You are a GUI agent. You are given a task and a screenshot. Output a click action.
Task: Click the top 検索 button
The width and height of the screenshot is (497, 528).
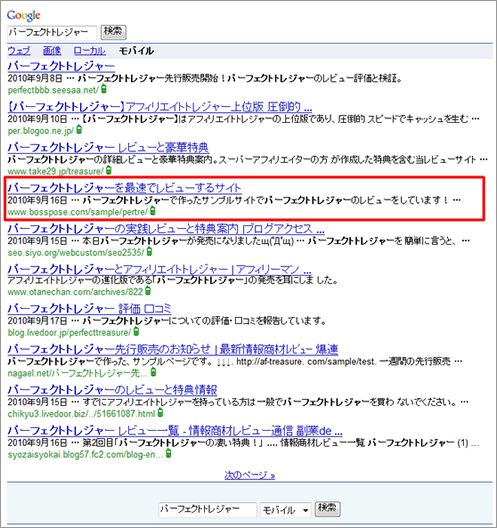click(113, 32)
